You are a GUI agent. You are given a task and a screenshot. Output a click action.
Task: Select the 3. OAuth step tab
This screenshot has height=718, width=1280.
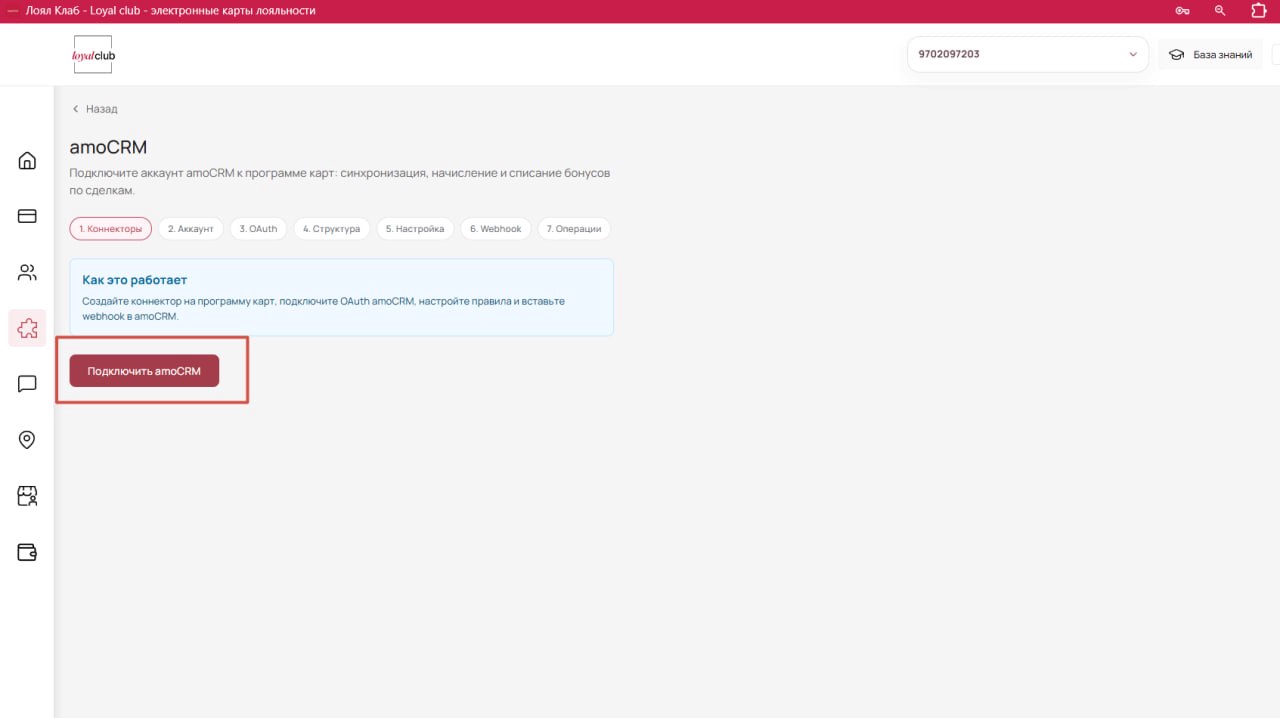(258, 229)
